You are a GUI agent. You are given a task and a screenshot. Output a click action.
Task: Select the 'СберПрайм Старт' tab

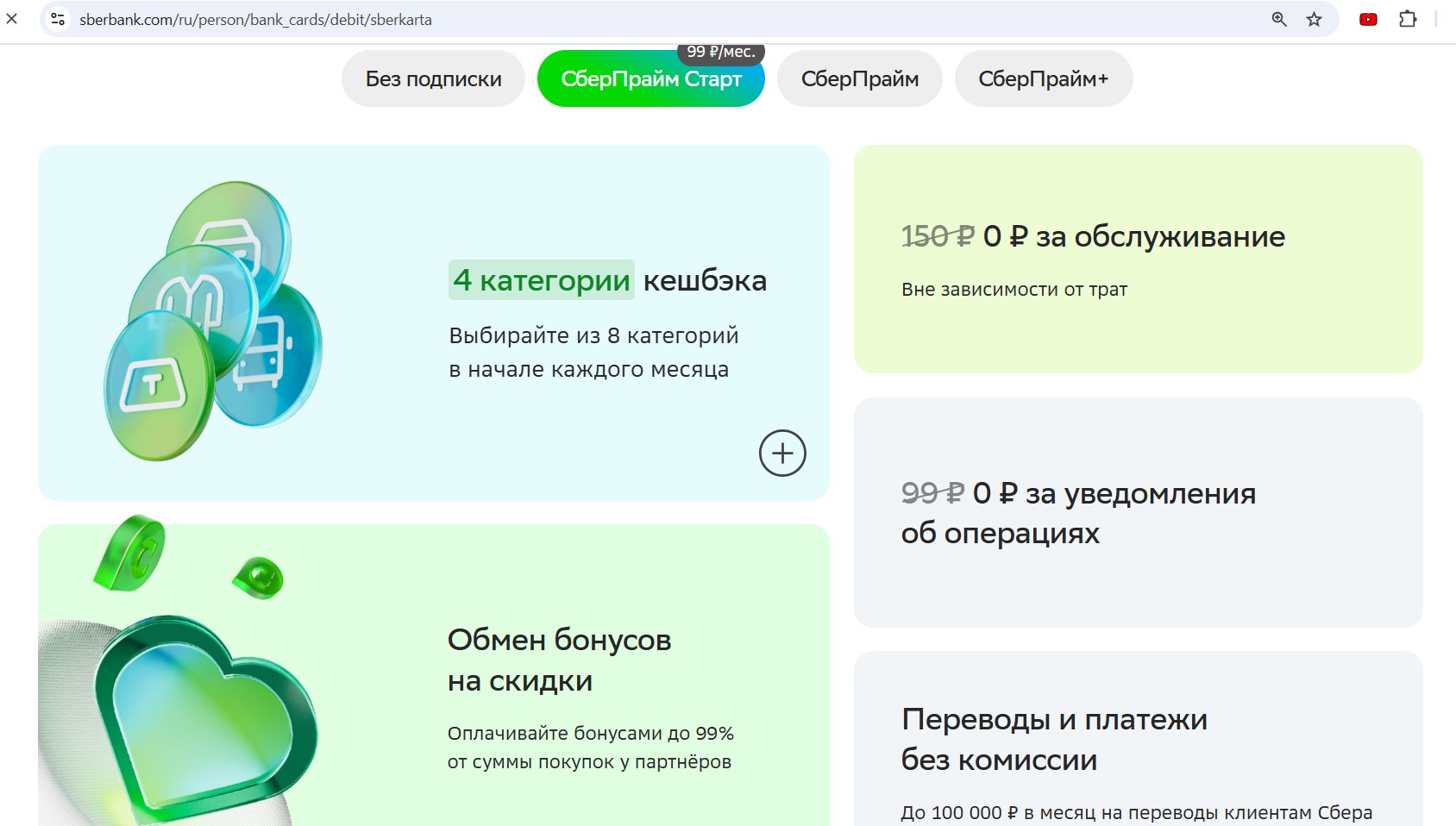(x=651, y=78)
